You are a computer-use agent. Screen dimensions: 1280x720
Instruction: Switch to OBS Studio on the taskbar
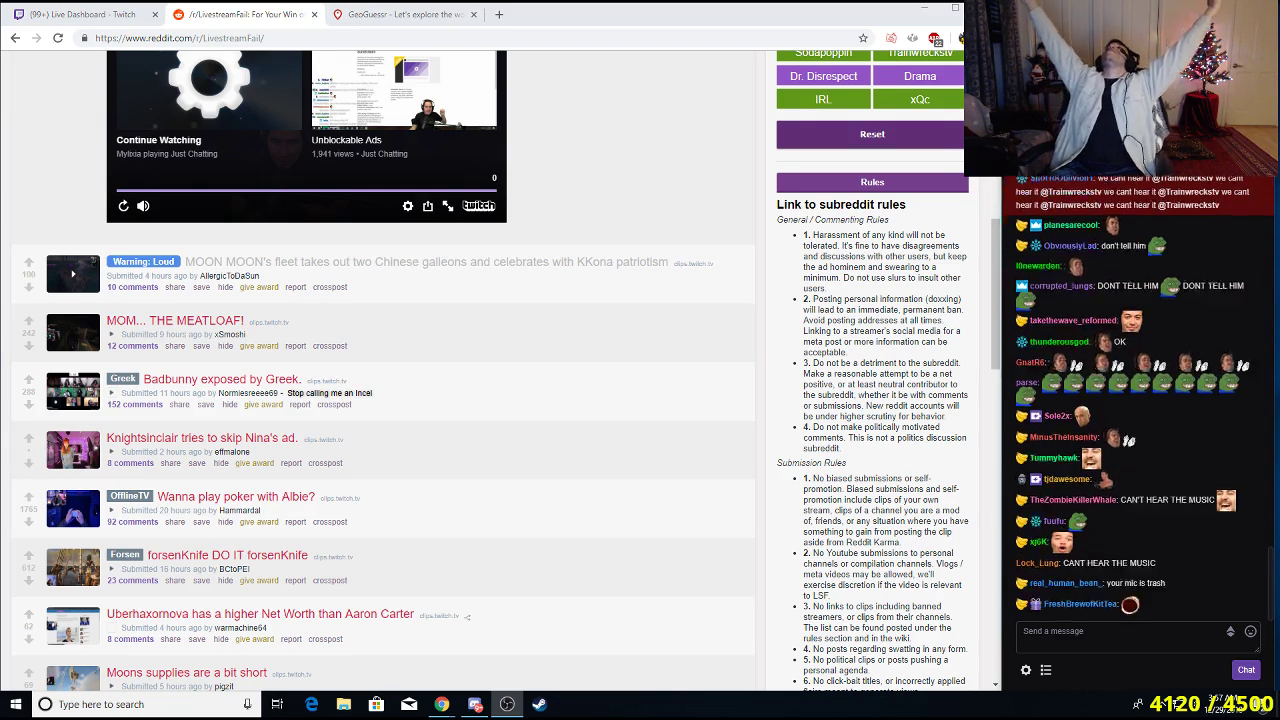click(507, 704)
